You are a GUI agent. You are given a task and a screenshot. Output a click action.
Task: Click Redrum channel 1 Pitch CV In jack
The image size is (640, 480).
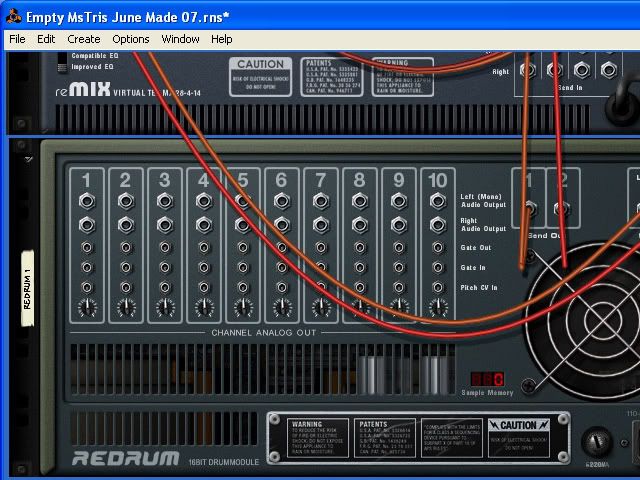click(87, 287)
